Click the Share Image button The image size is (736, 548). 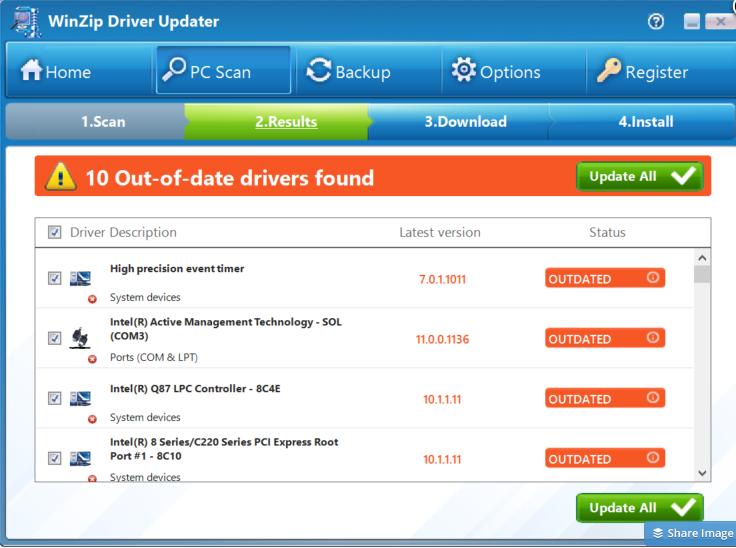(x=692, y=533)
